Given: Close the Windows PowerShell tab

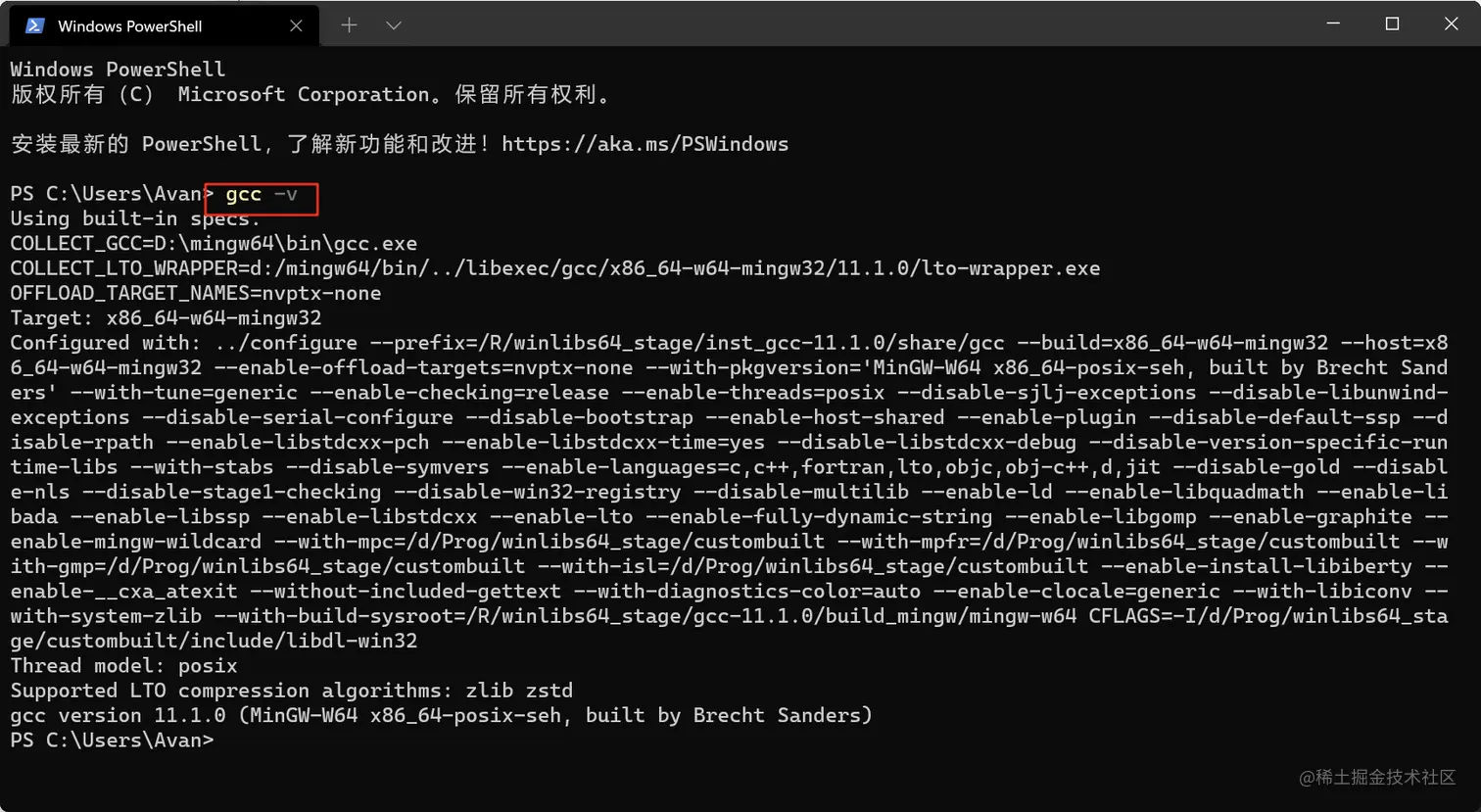Looking at the screenshot, I should [x=296, y=25].
